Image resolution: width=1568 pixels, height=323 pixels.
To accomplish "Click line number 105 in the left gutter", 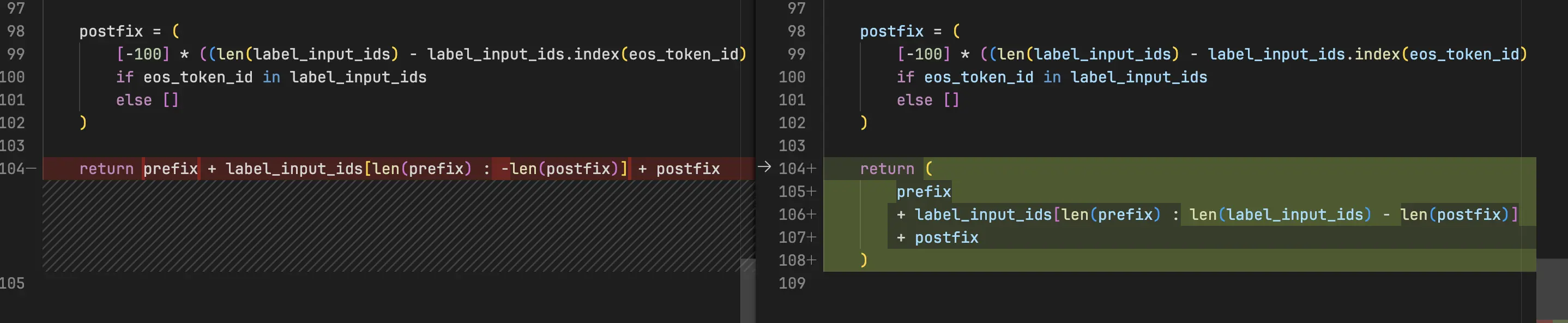I will coord(12,283).
